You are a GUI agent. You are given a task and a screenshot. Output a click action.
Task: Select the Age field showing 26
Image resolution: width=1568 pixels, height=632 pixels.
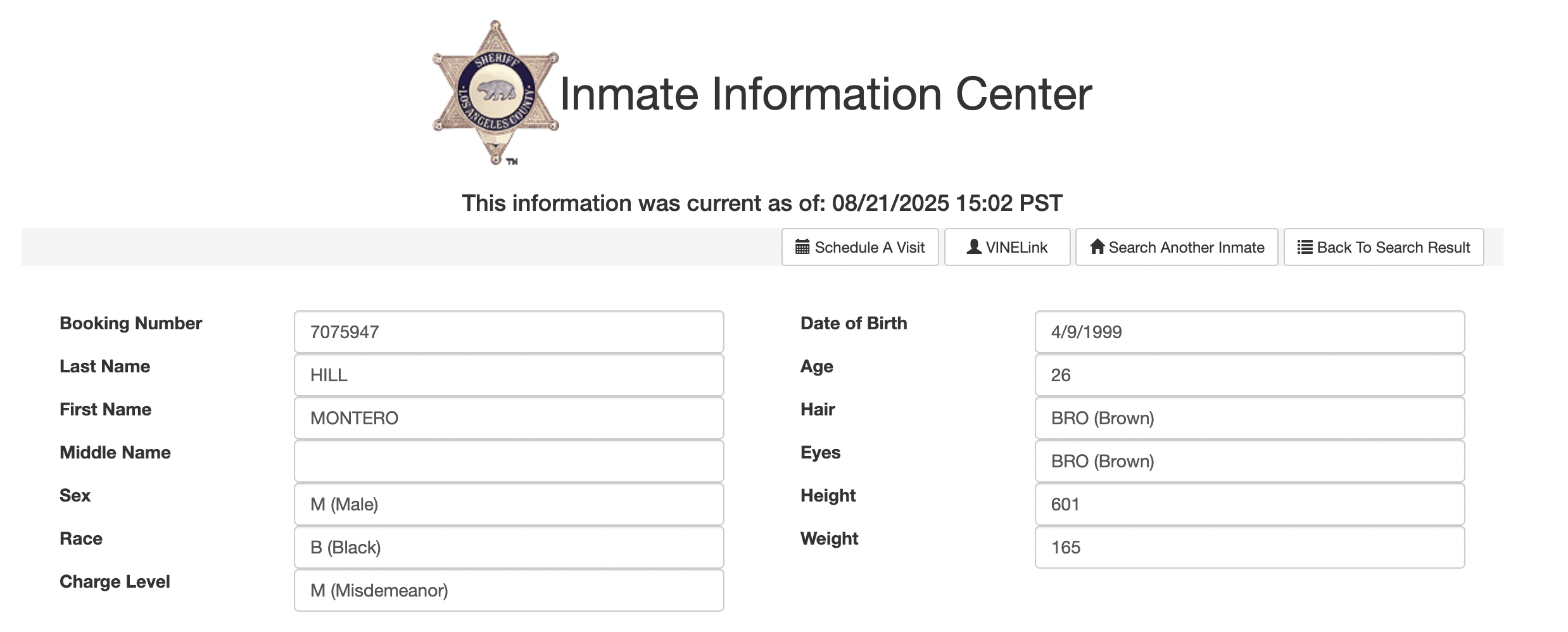coord(1249,375)
